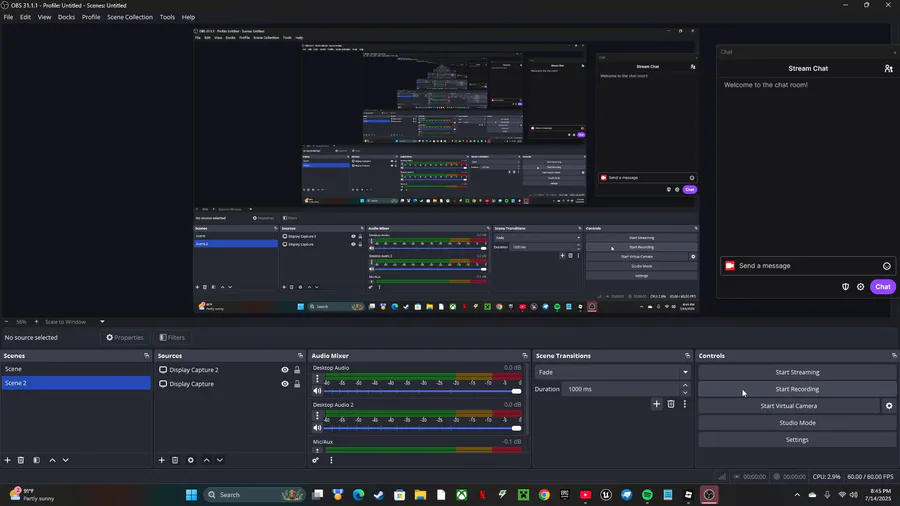Pop out the Scene Transitions dock icon
This screenshot has height=506, width=900.
[688, 356]
